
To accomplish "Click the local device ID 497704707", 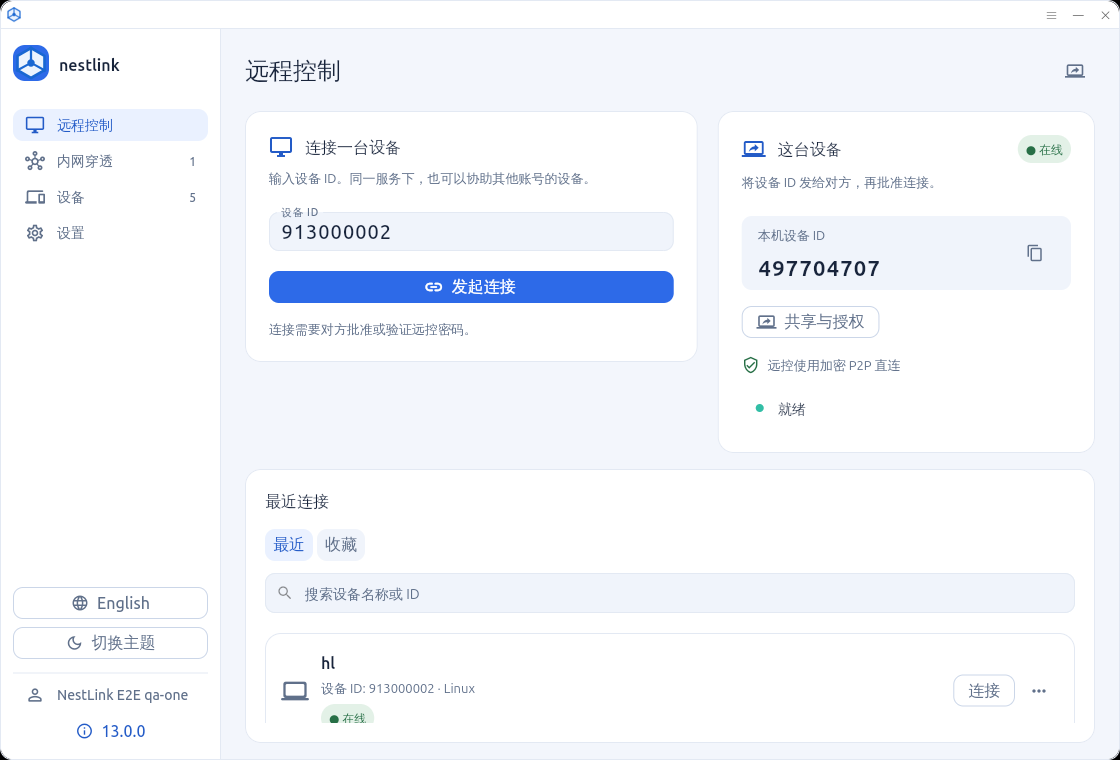I will tap(819, 269).
